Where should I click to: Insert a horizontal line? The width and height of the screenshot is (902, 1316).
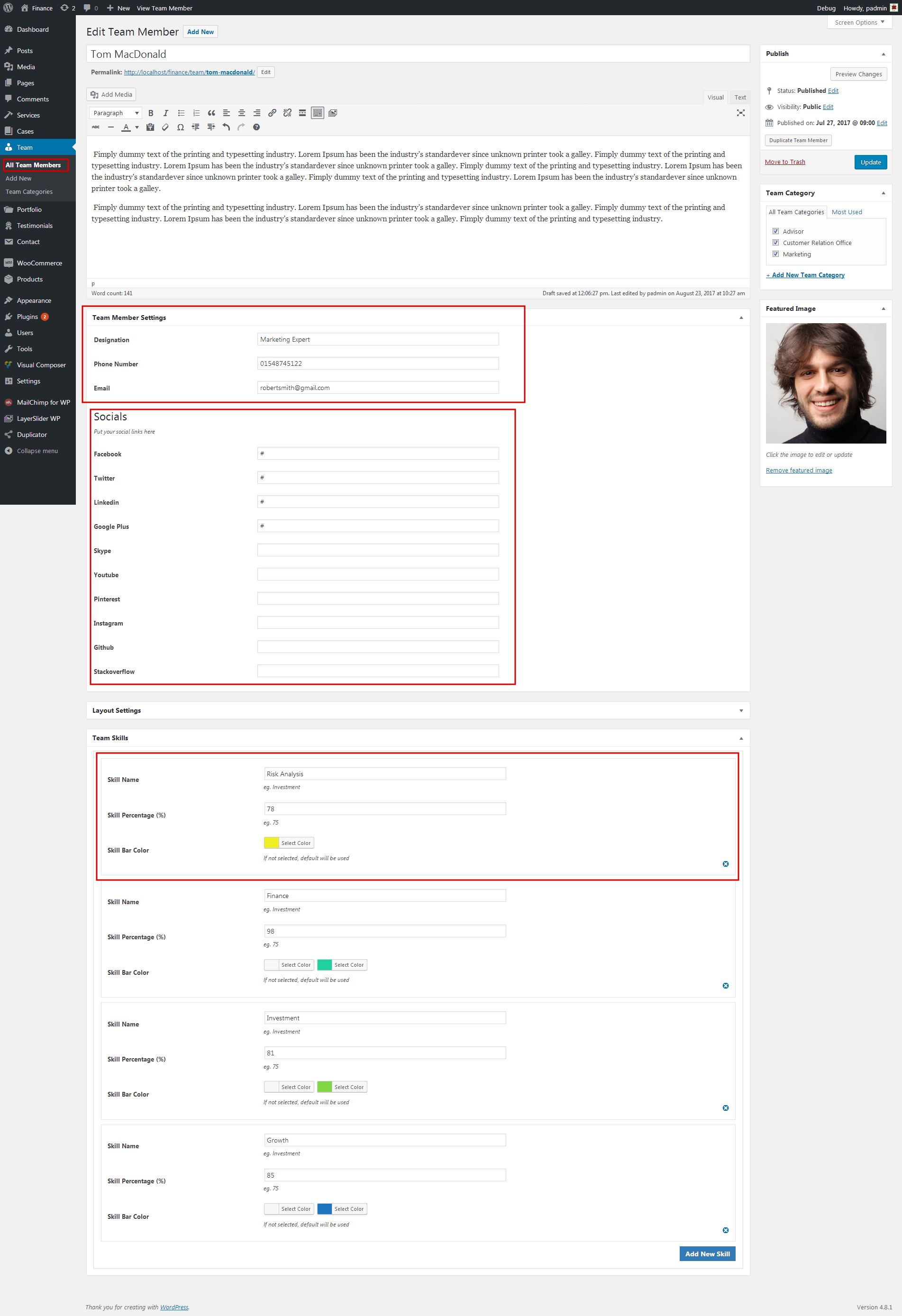tap(111, 127)
